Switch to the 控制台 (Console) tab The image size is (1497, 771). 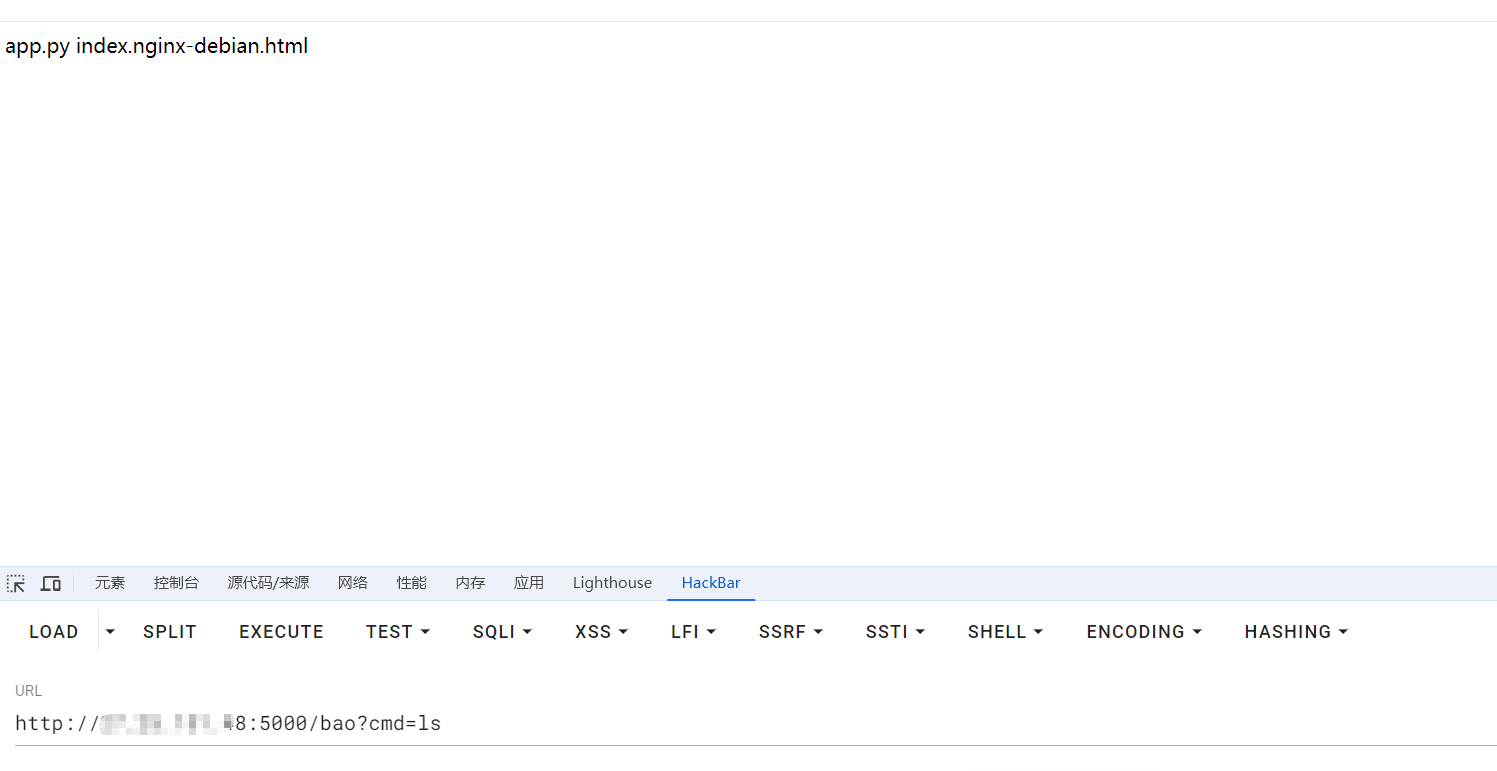(176, 583)
